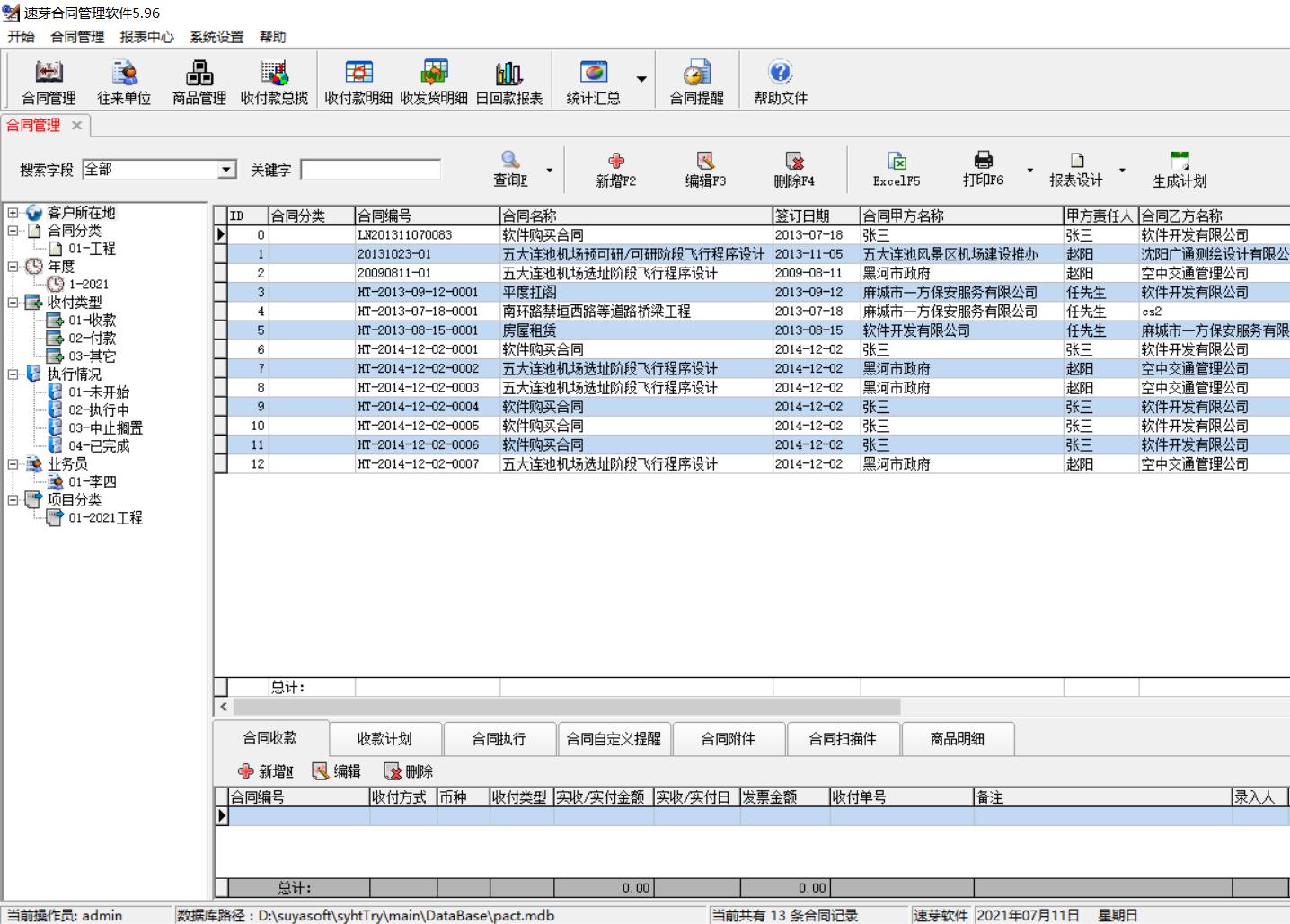Click the 往来单位 toolbar icon
Image resolution: width=1290 pixels, height=924 pixels.
click(x=124, y=82)
